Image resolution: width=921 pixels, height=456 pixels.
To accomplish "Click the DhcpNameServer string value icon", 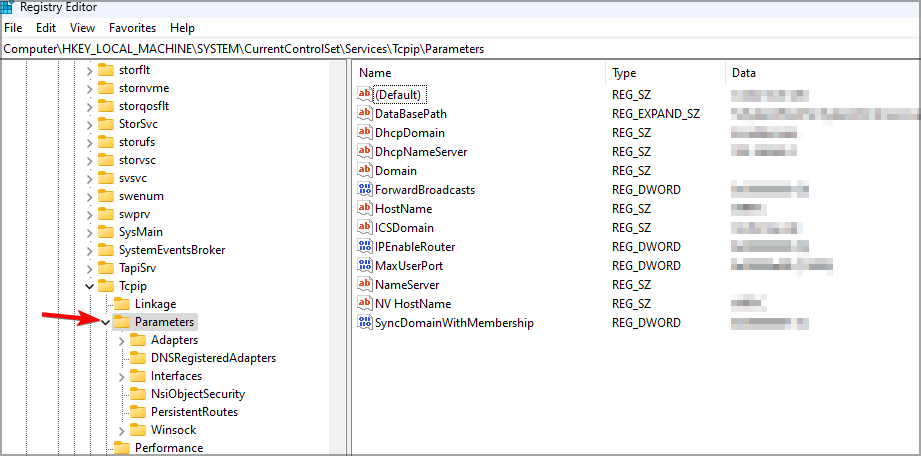I will pyautogui.click(x=365, y=152).
